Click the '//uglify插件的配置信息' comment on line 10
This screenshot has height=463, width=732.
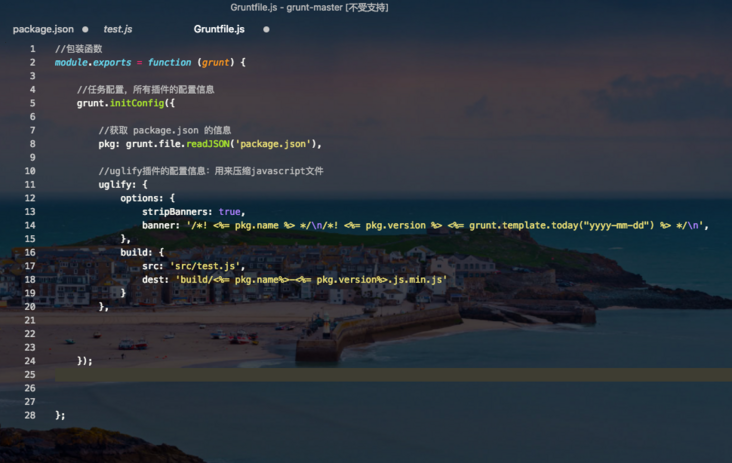click(x=152, y=171)
